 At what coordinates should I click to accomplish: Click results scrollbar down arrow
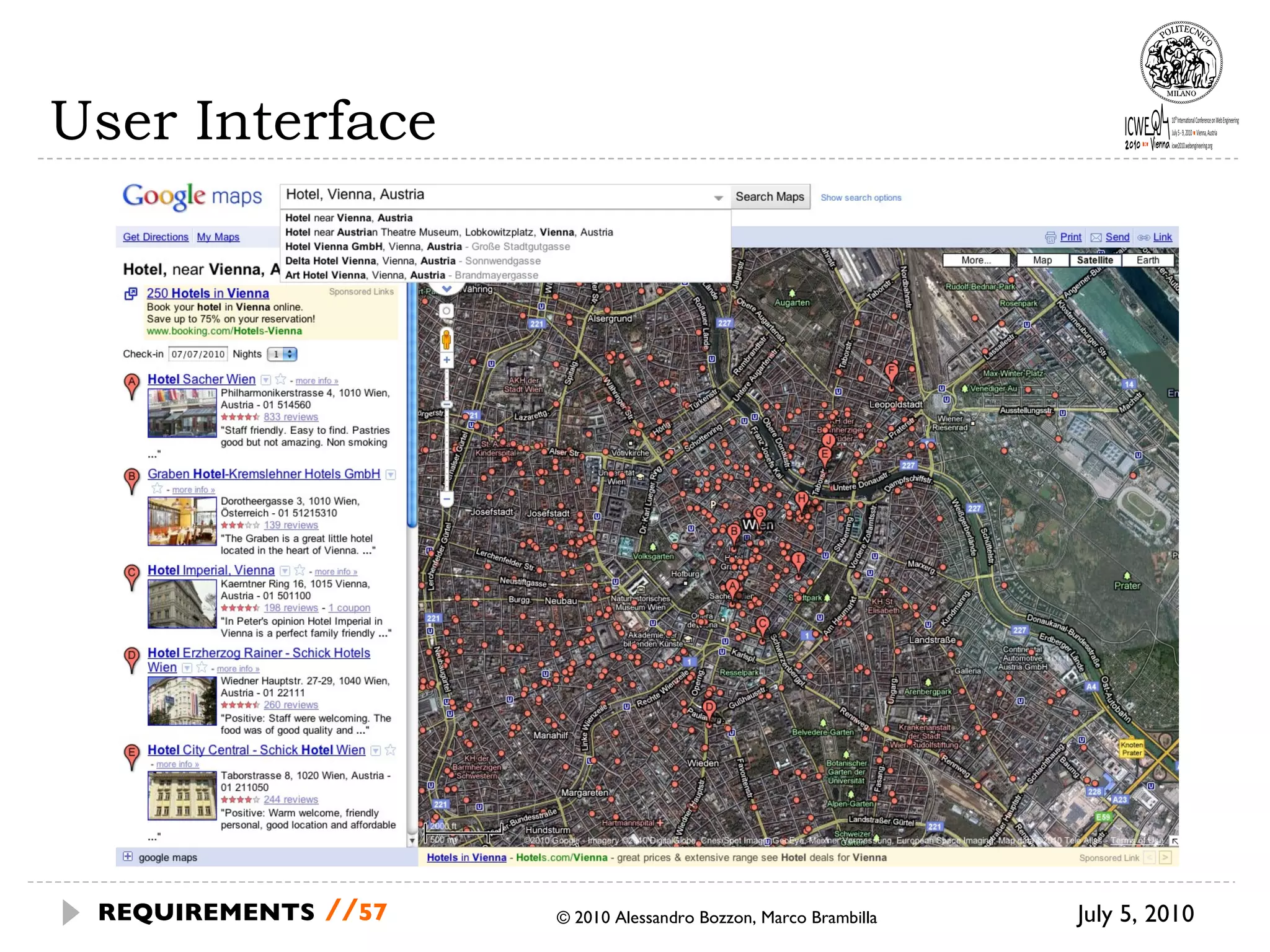(412, 841)
